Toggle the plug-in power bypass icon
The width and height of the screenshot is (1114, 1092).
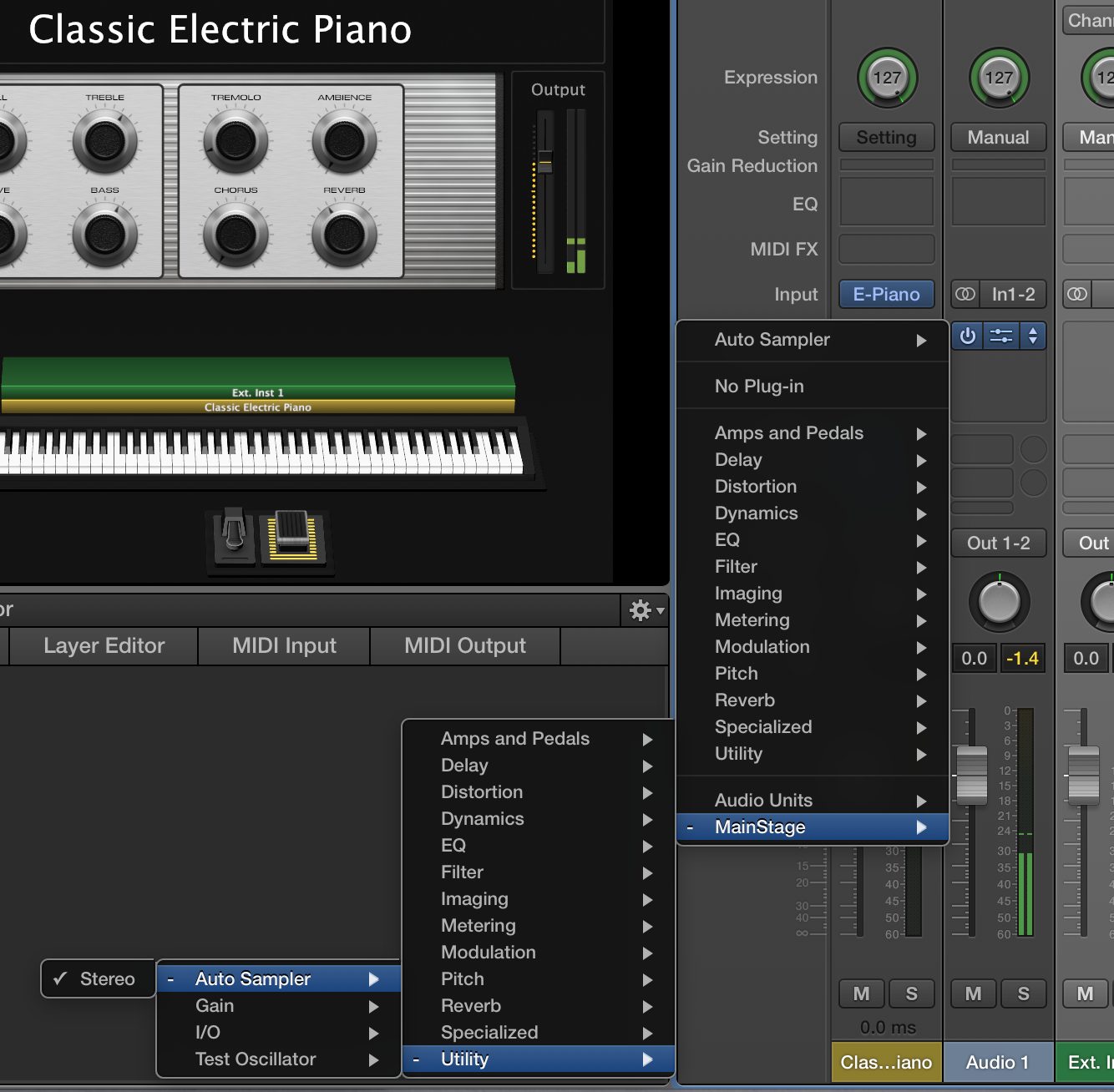point(968,336)
